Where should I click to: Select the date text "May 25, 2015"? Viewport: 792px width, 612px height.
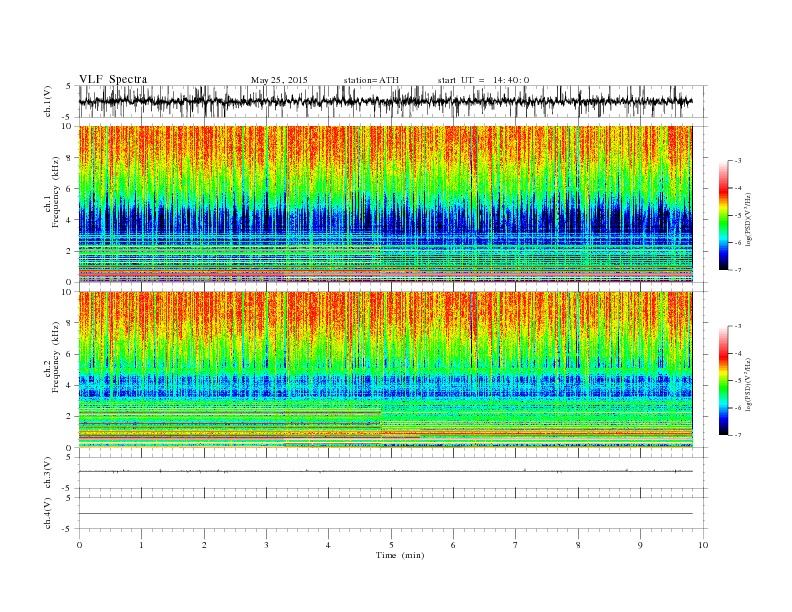[x=279, y=80]
